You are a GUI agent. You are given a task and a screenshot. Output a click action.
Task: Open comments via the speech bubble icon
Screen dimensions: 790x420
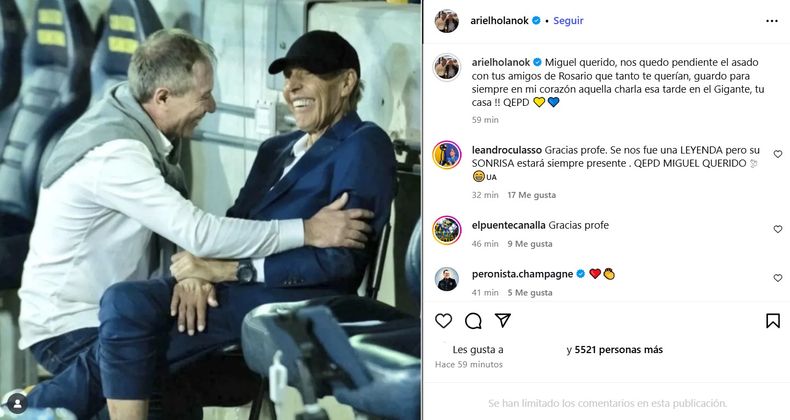473,321
